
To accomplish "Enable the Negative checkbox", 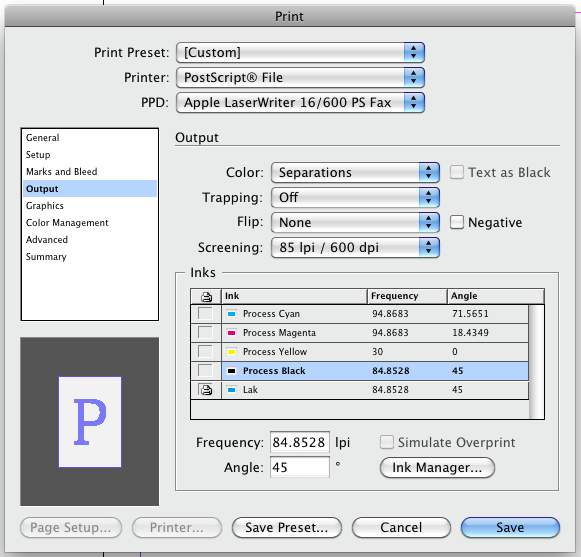I will pyautogui.click(x=456, y=222).
